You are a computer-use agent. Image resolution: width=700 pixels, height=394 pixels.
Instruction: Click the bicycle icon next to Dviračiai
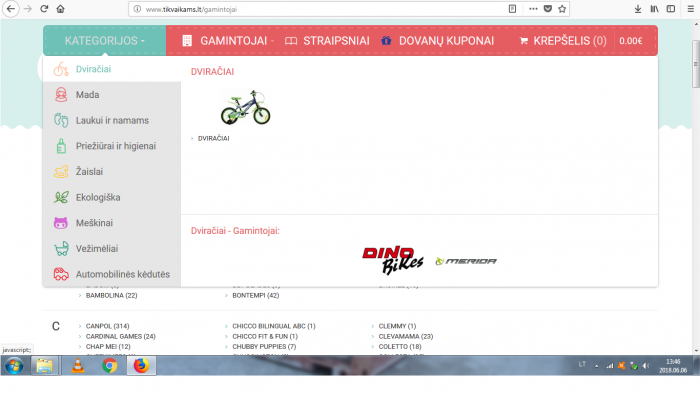pos(61,70)
